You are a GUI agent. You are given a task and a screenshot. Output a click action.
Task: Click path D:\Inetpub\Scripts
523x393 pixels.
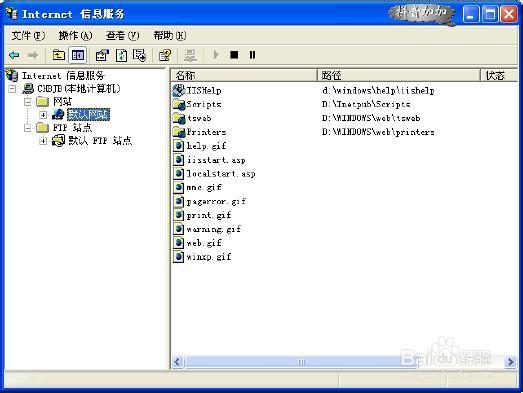pos(366,104)
